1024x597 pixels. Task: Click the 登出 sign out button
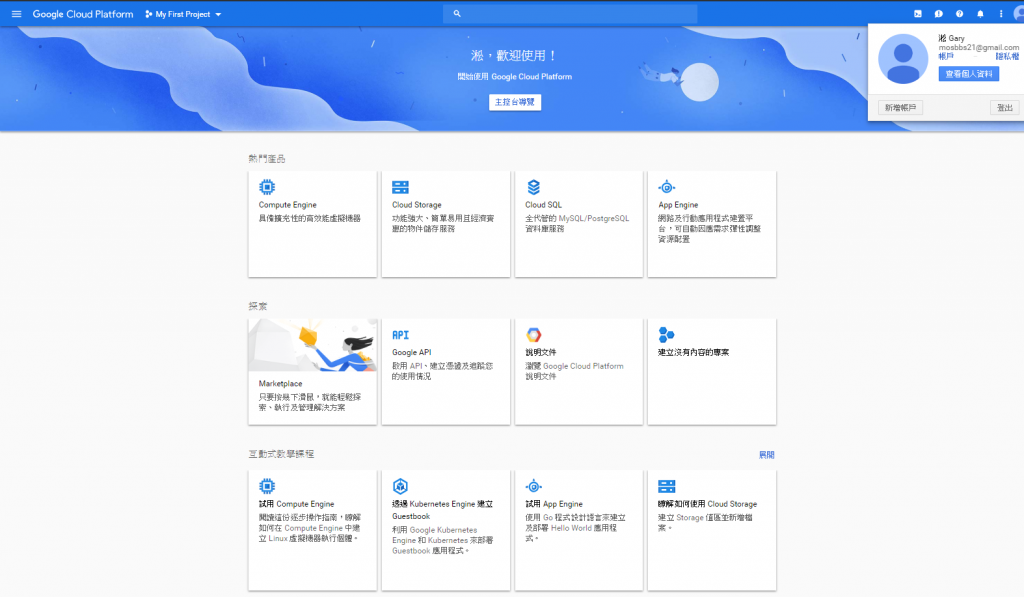[1004, 108]
